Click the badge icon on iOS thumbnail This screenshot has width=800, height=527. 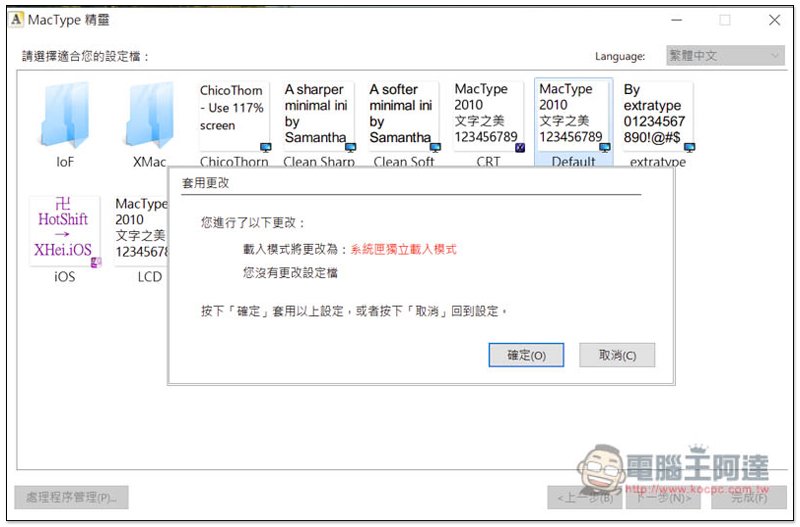96,262
